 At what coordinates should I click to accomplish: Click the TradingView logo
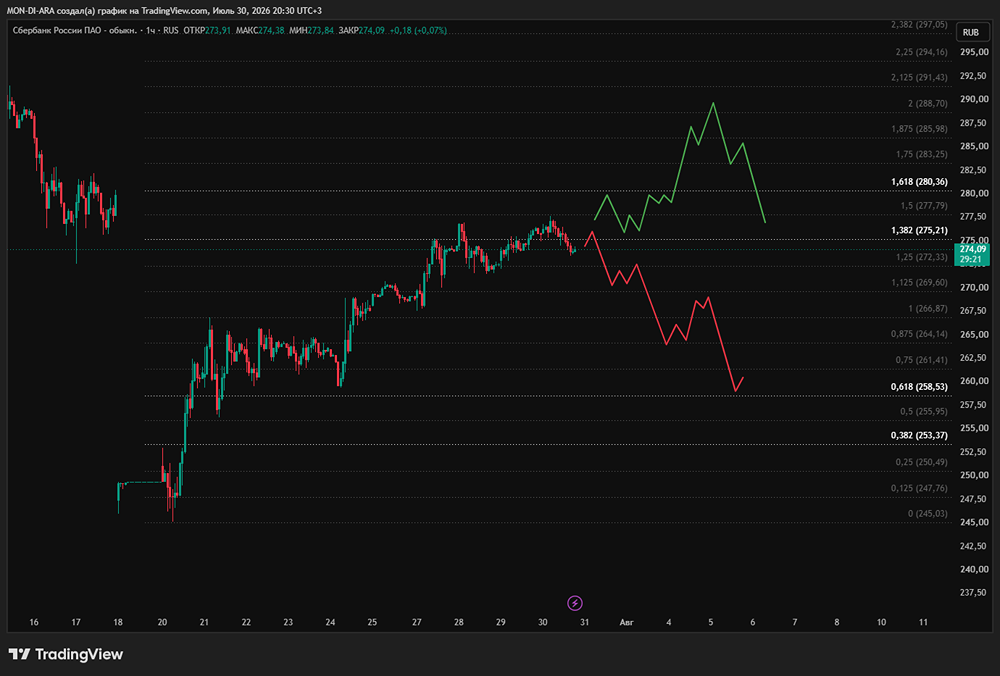click(x=66, y=654)
